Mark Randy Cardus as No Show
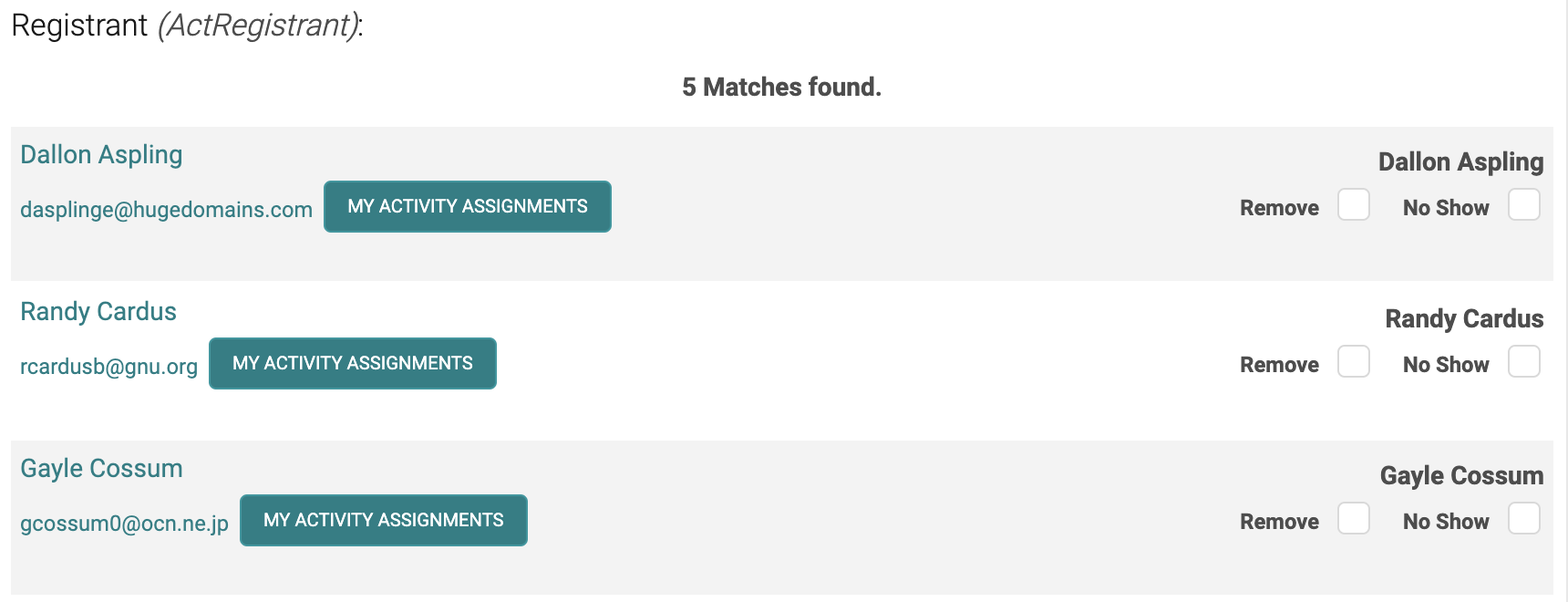The width and height of the screenshot is (1568, 602). (x=1523, y=362)
